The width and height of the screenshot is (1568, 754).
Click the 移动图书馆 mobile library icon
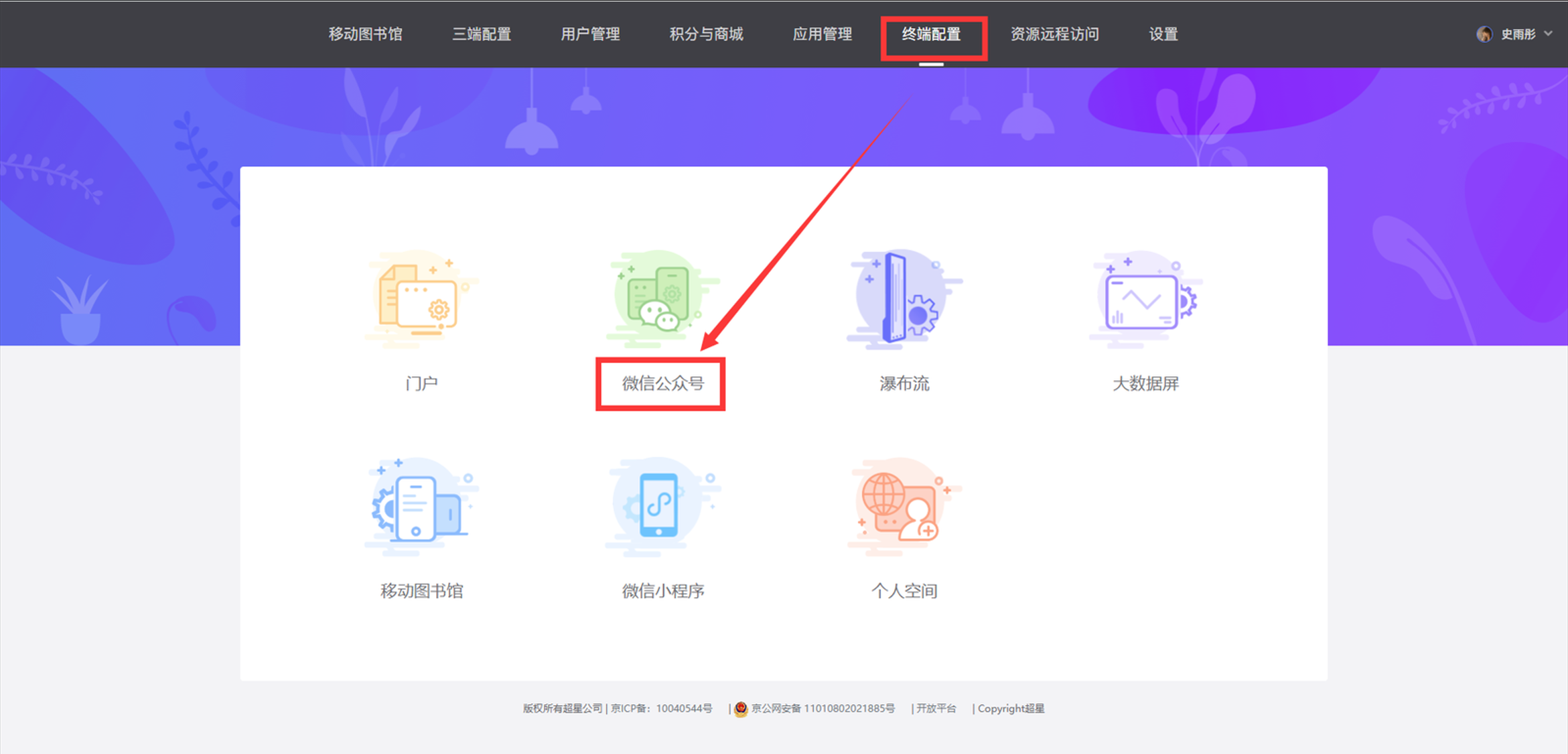tap(421, 507)
